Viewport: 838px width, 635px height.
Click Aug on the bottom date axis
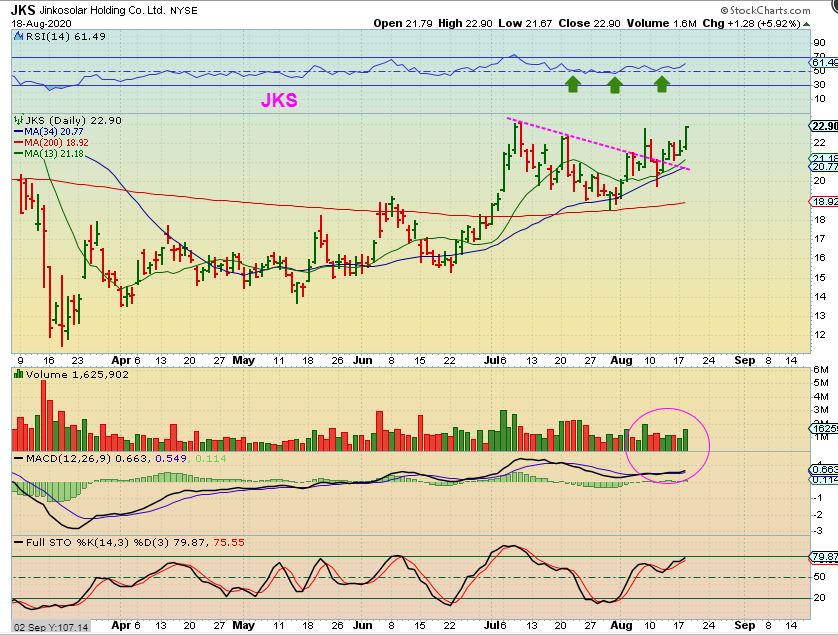621,625
